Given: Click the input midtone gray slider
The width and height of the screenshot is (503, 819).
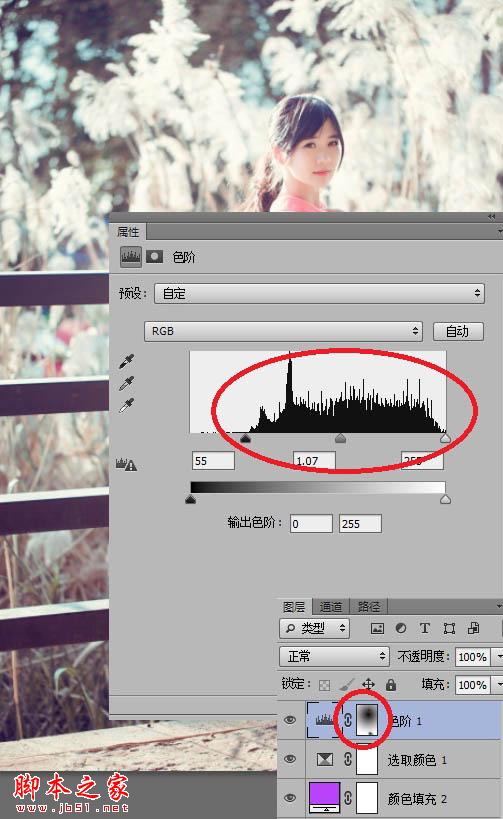Looking at the screenshot, I should (341, 438).
